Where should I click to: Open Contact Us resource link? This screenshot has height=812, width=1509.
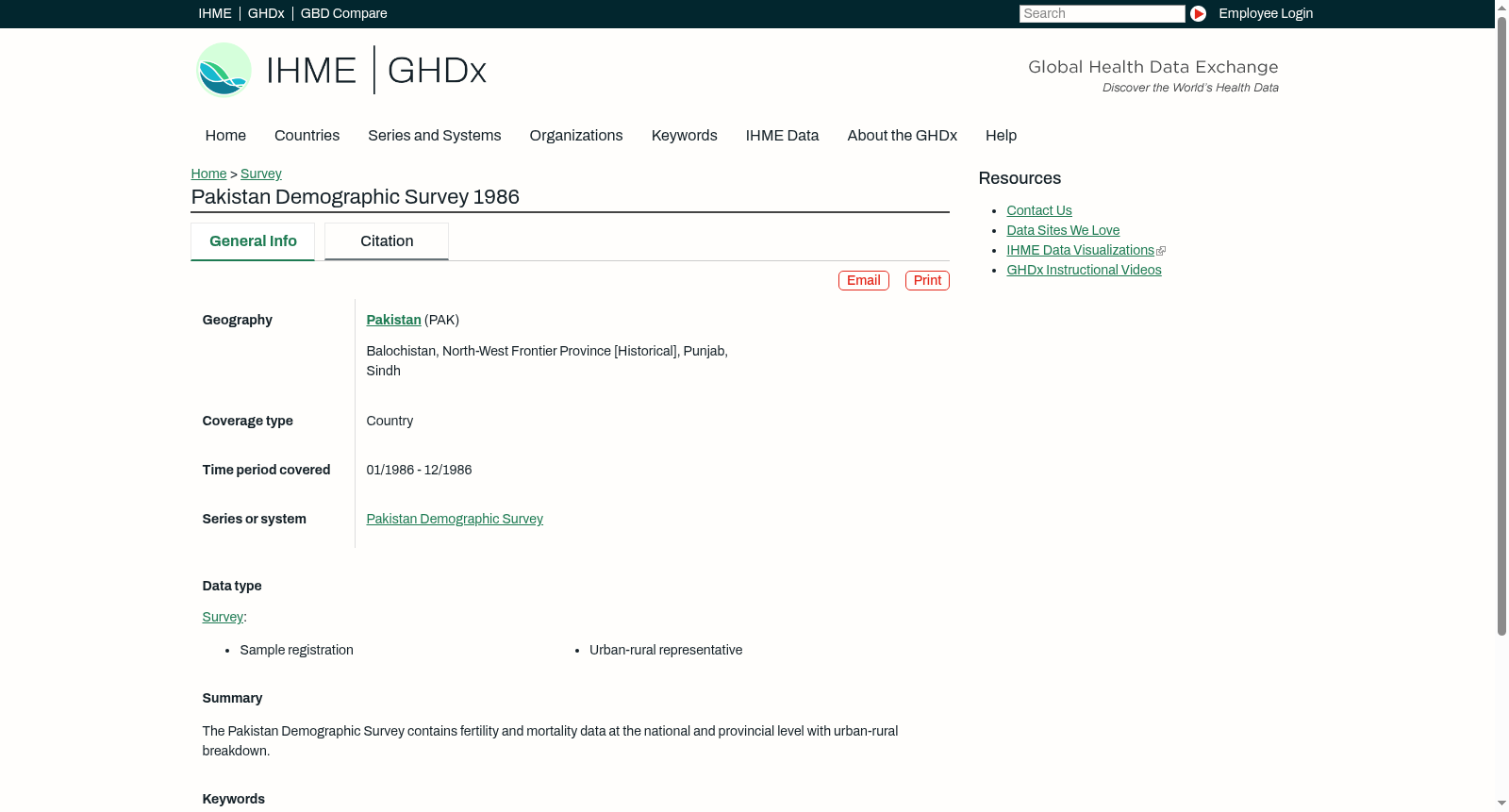(1039, 210)
